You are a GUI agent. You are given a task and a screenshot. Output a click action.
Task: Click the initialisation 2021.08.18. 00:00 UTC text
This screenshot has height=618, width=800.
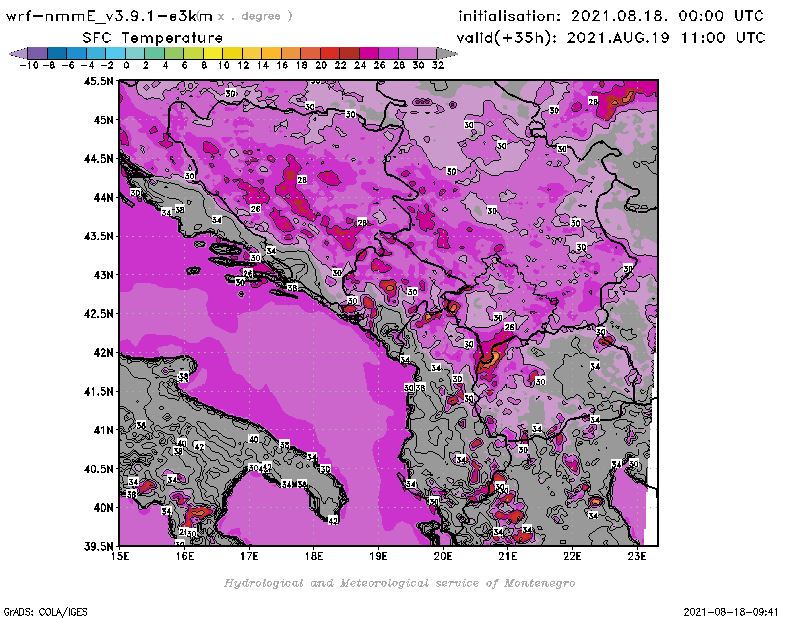pyautogui.click(x=611, y=16)
